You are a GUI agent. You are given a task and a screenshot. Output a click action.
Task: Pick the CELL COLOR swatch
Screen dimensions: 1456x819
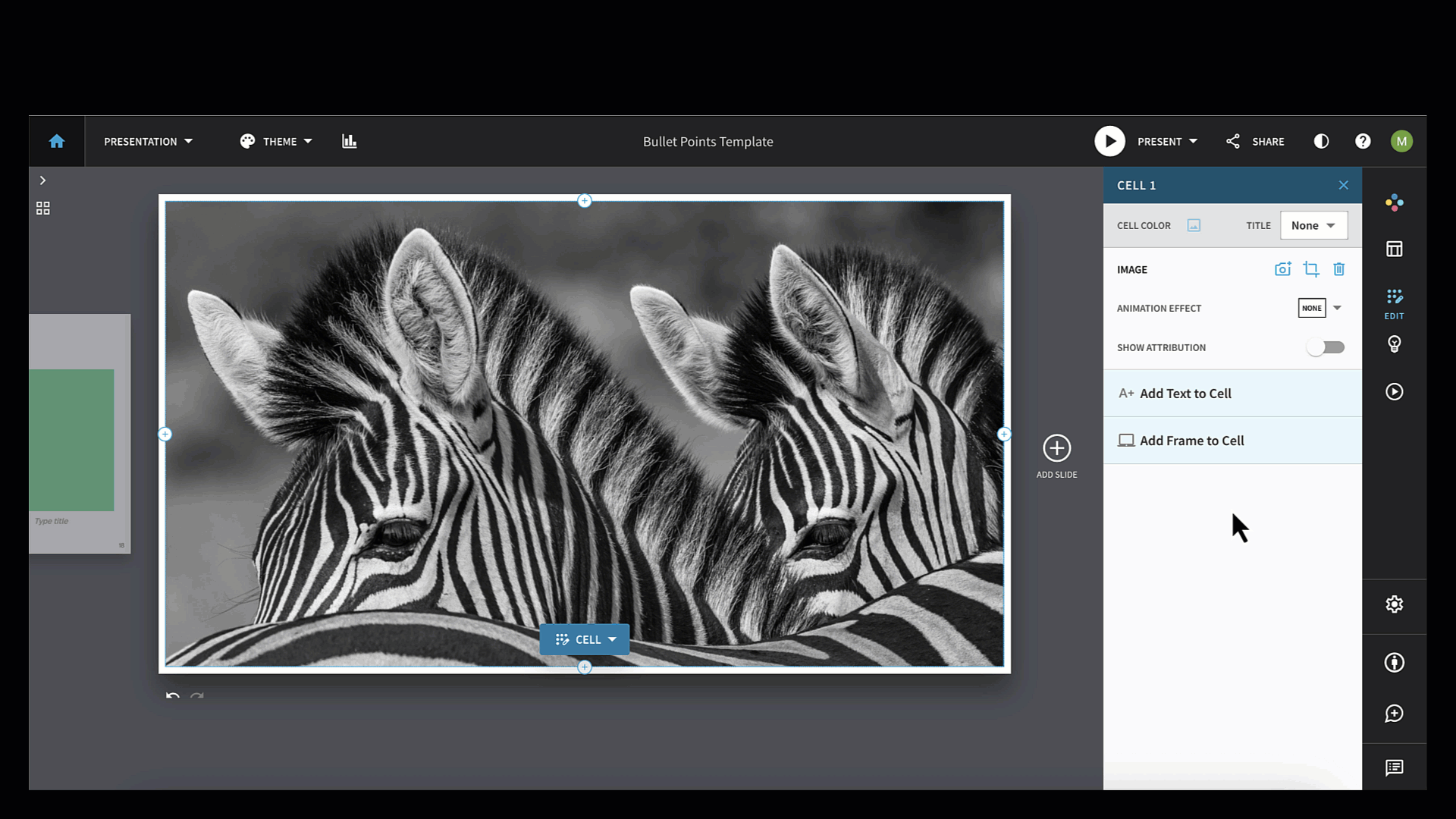(x=1194, y=225)
